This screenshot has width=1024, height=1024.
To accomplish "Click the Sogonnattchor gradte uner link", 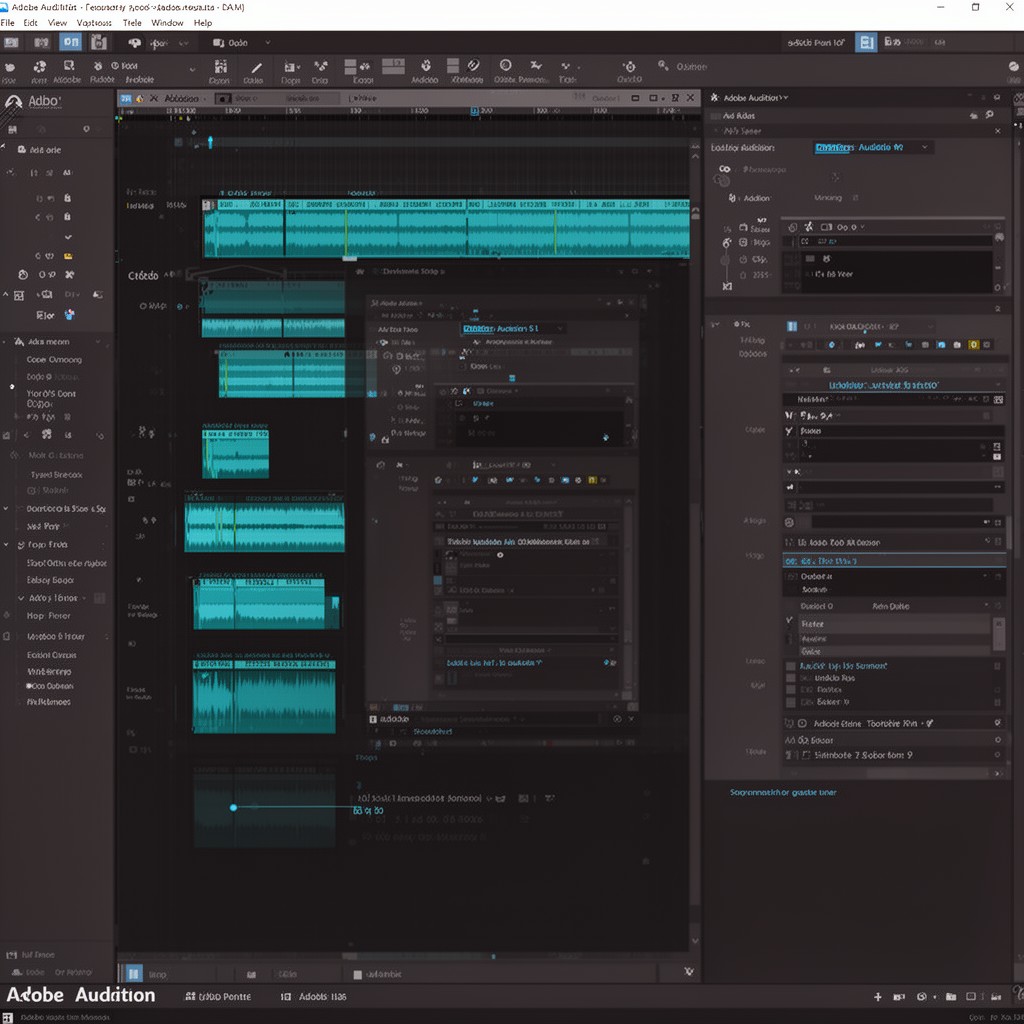I will click(783, 792).
